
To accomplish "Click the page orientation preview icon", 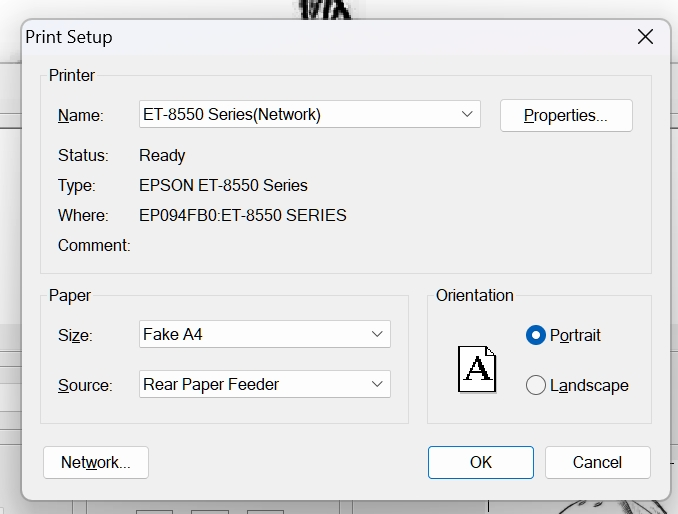I will coord(477,368).
